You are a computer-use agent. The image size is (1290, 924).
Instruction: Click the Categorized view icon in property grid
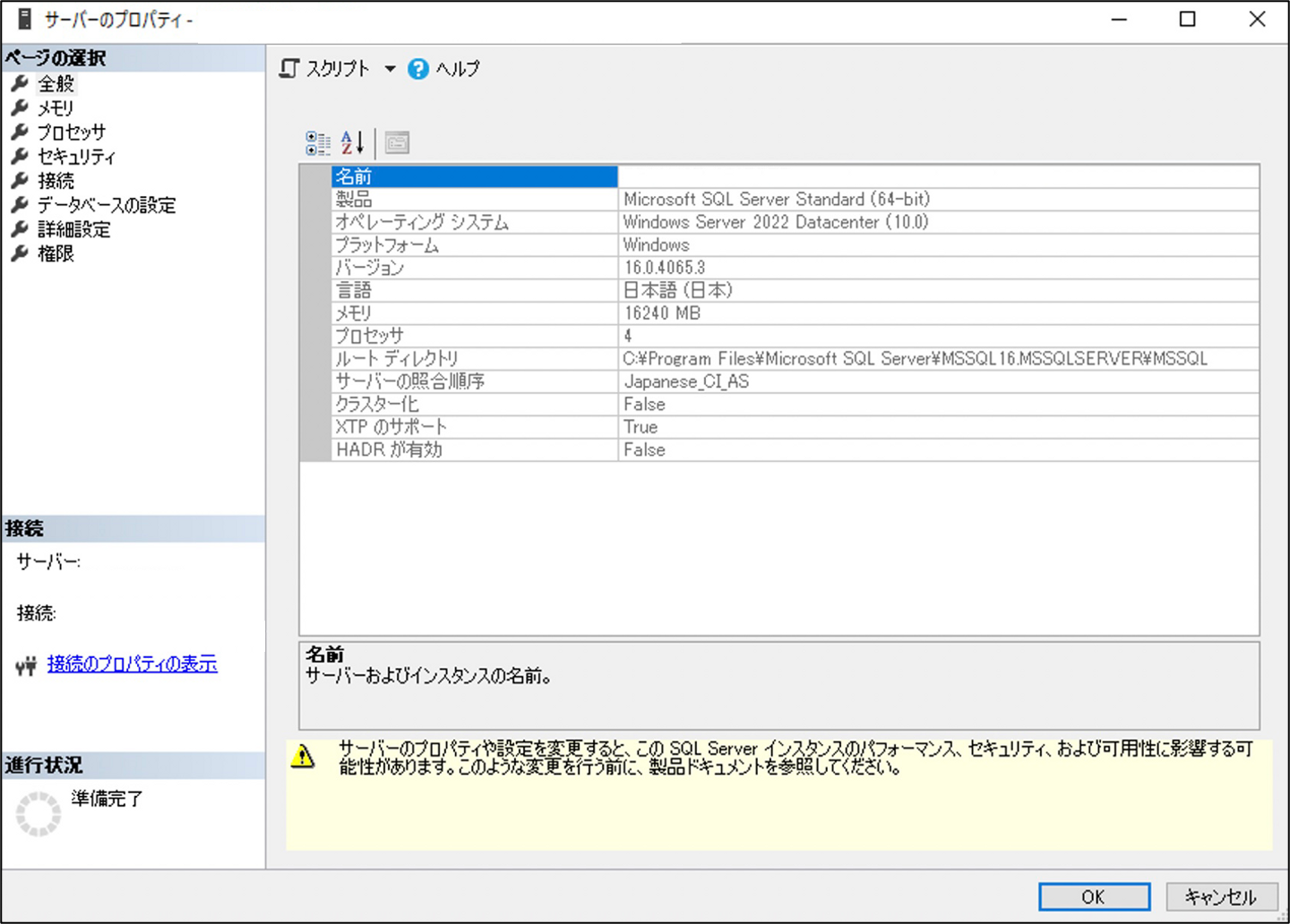point(317,143)
